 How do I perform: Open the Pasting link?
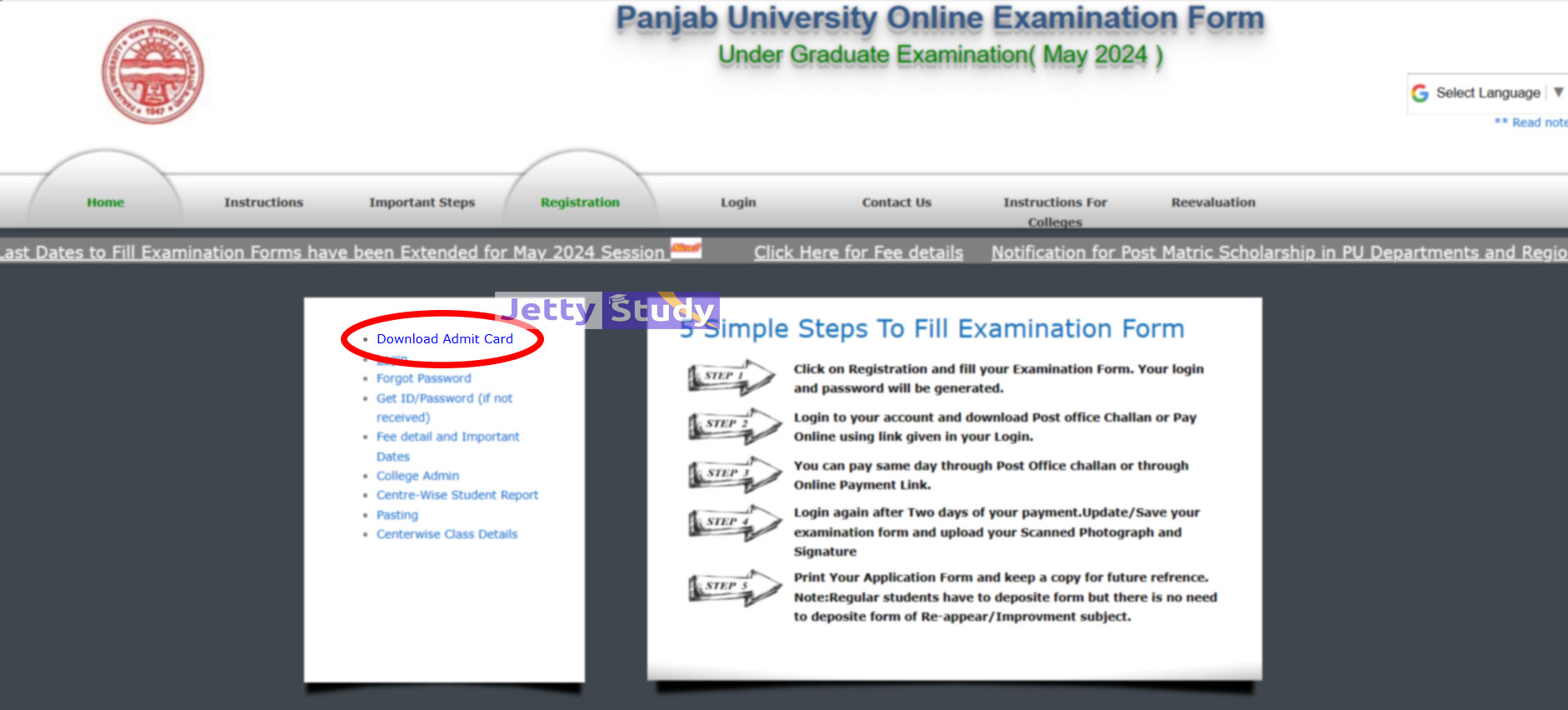click(x=397, y=515)
